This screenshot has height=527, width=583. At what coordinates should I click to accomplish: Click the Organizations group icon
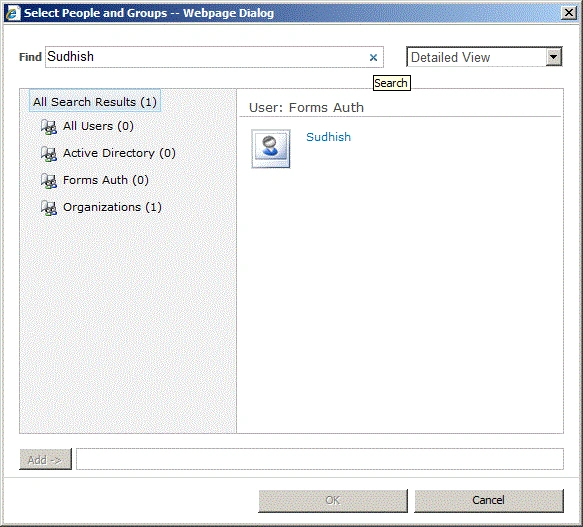pyautogui.click(x=49, y=208)
